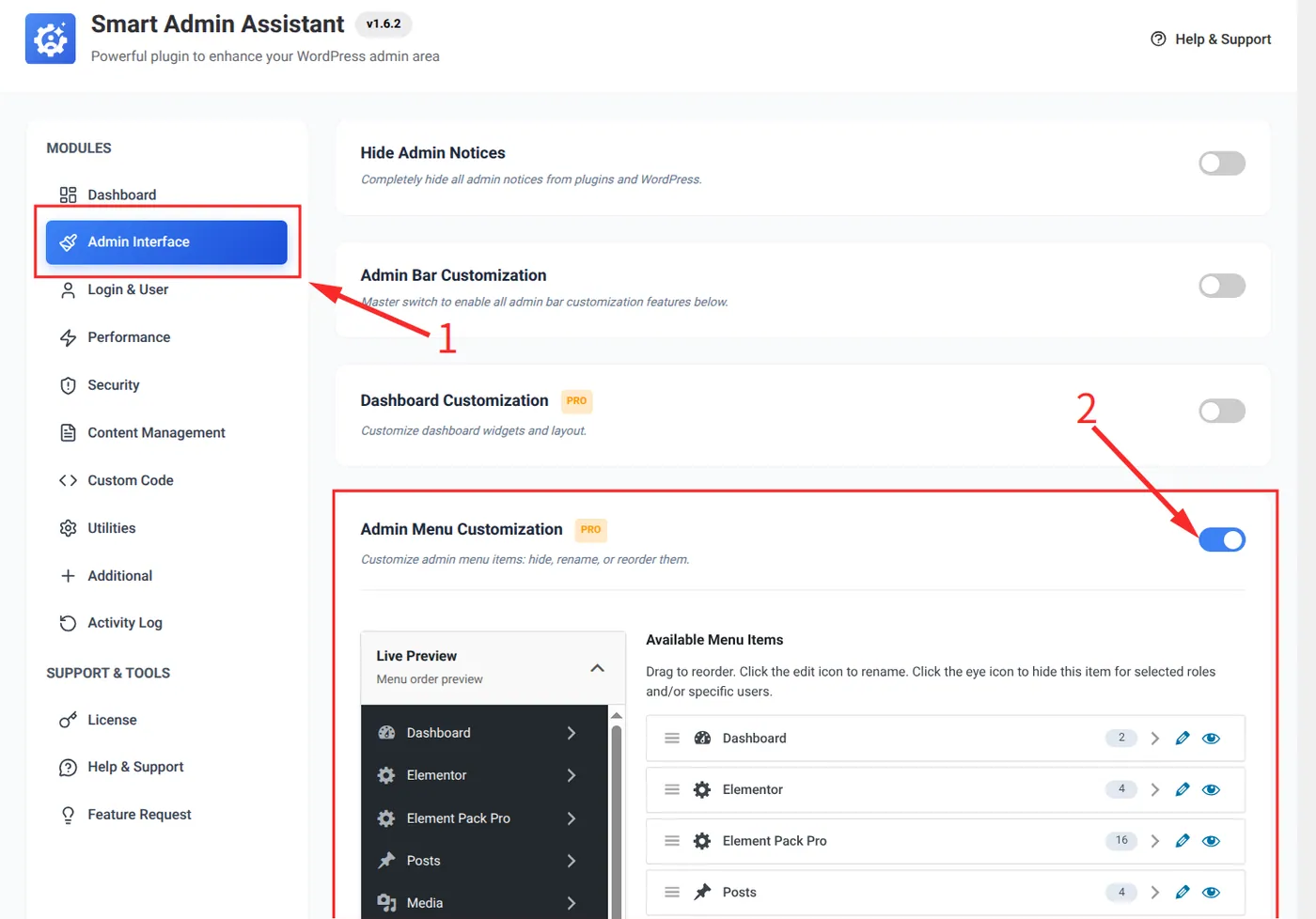Screen dimensions: 1316x919
Task: Click the 16 count badge for Element Pack Pro
Action: 1121,840
